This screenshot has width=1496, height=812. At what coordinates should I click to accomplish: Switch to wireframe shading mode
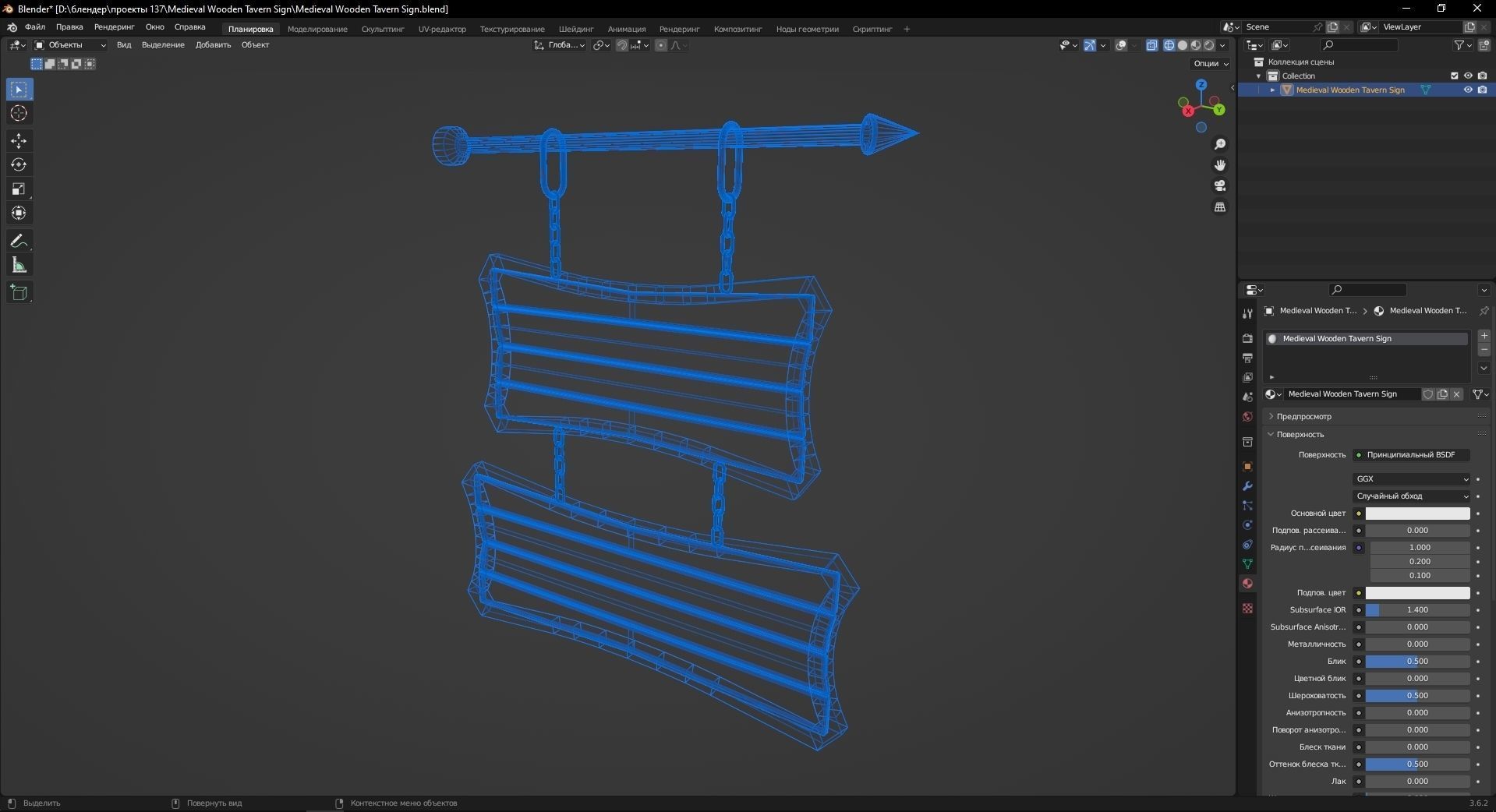pyautogui.click(x=1169, y=45)
